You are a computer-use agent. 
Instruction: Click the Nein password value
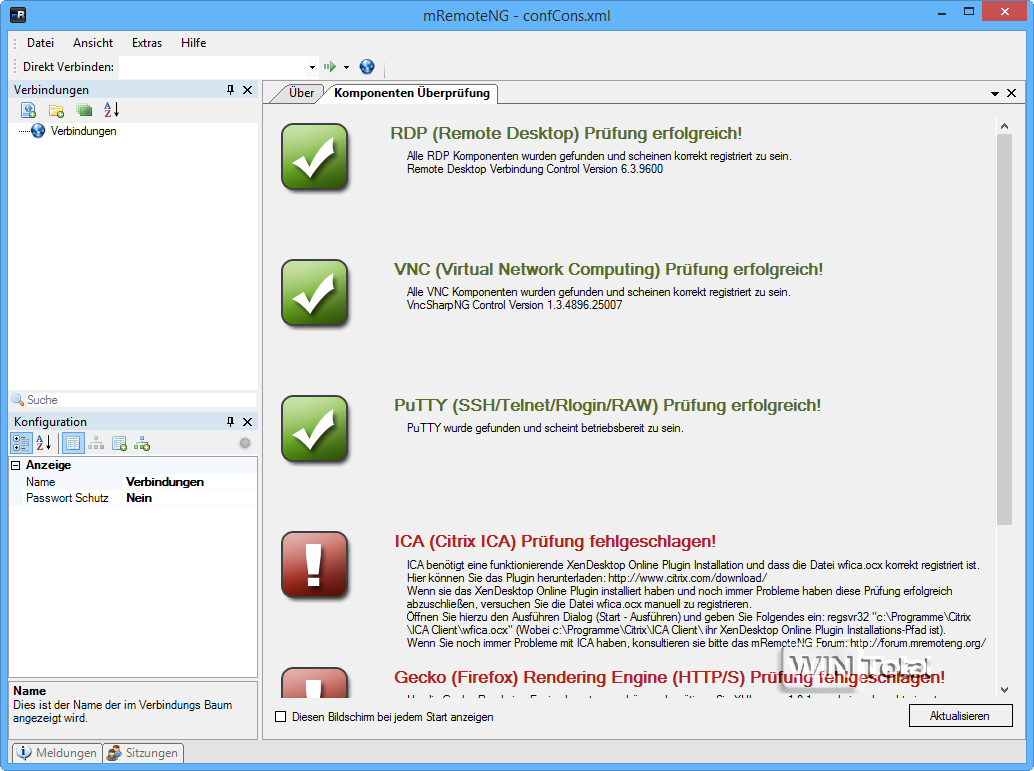(139, 498)
